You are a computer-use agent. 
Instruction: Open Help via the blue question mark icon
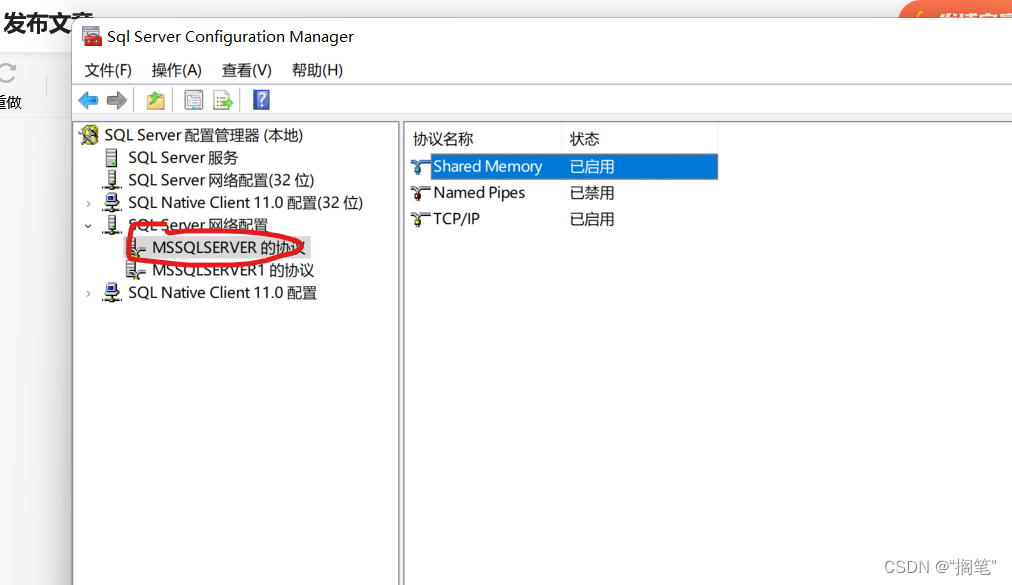tap(259, 99)
